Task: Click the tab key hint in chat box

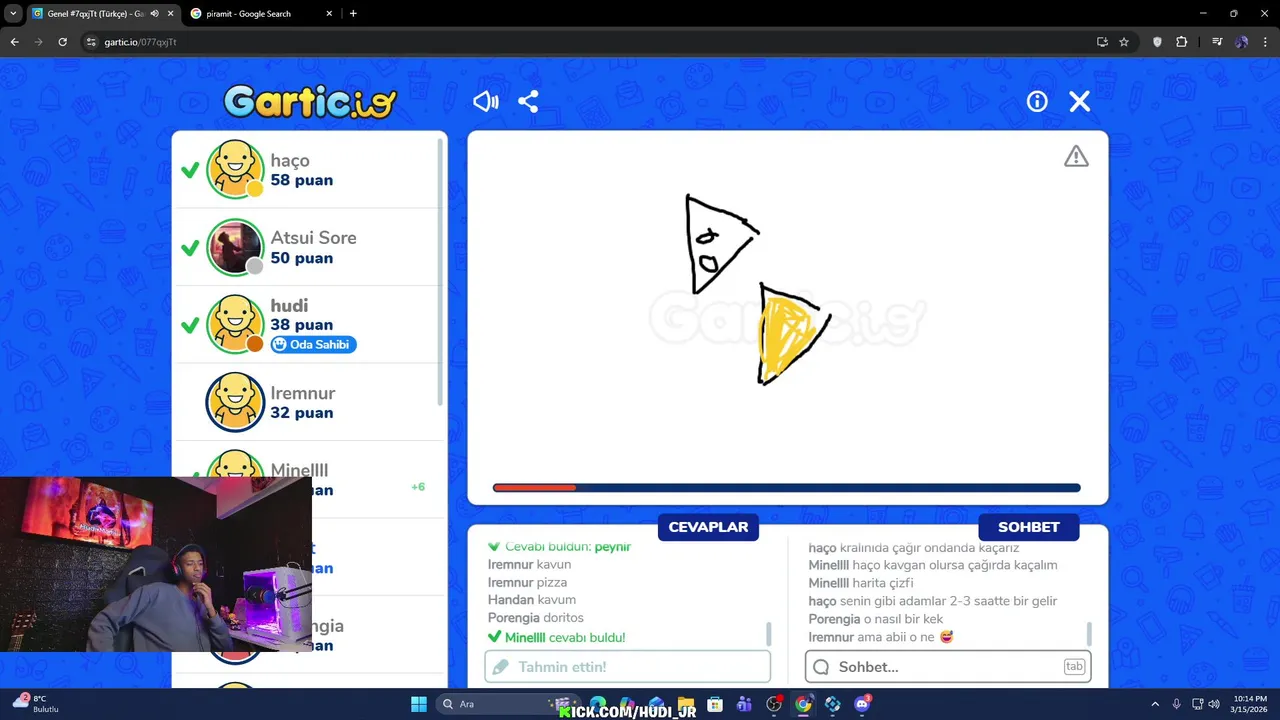Action: tap(1074, 667)
